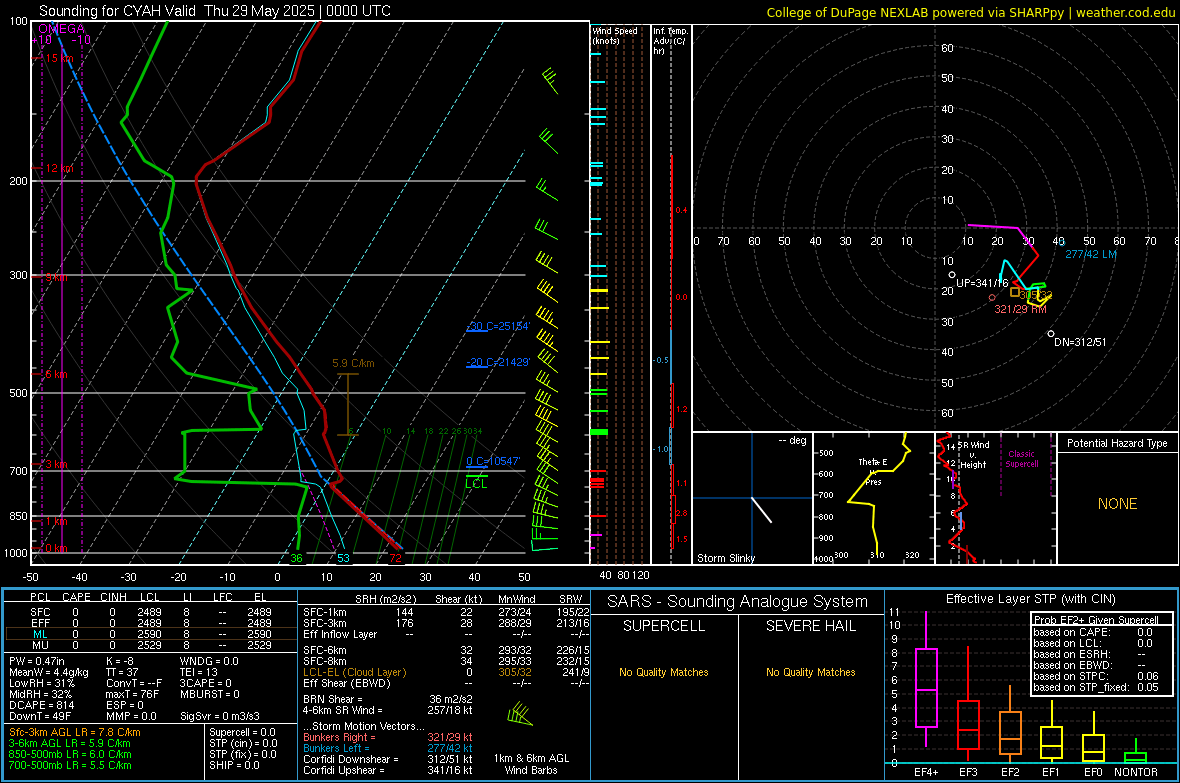Select the SFC parcel row
The width and height of the screenshot is (1180, 783).
[x=151, y=612]
